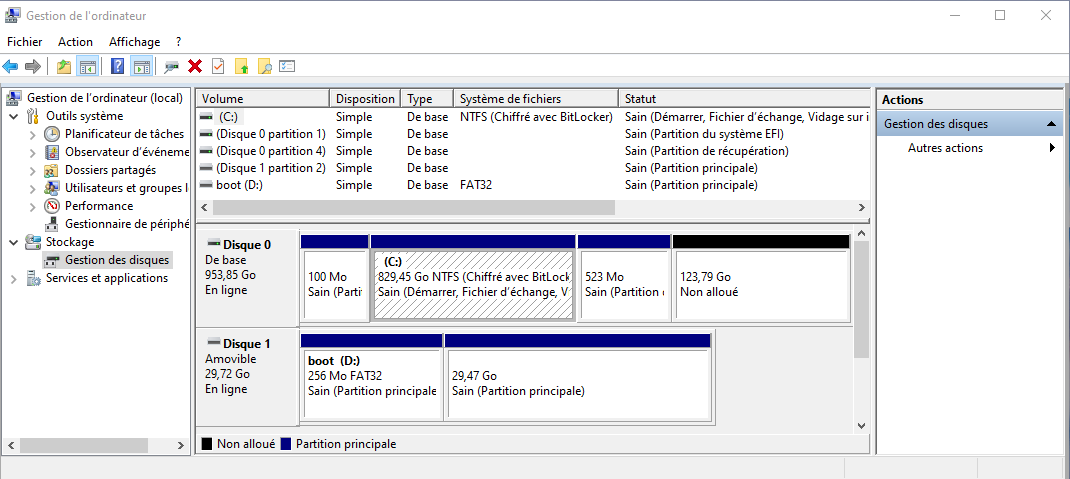
Task: Sort by the Disposition column header
Action: coord(364,99)
